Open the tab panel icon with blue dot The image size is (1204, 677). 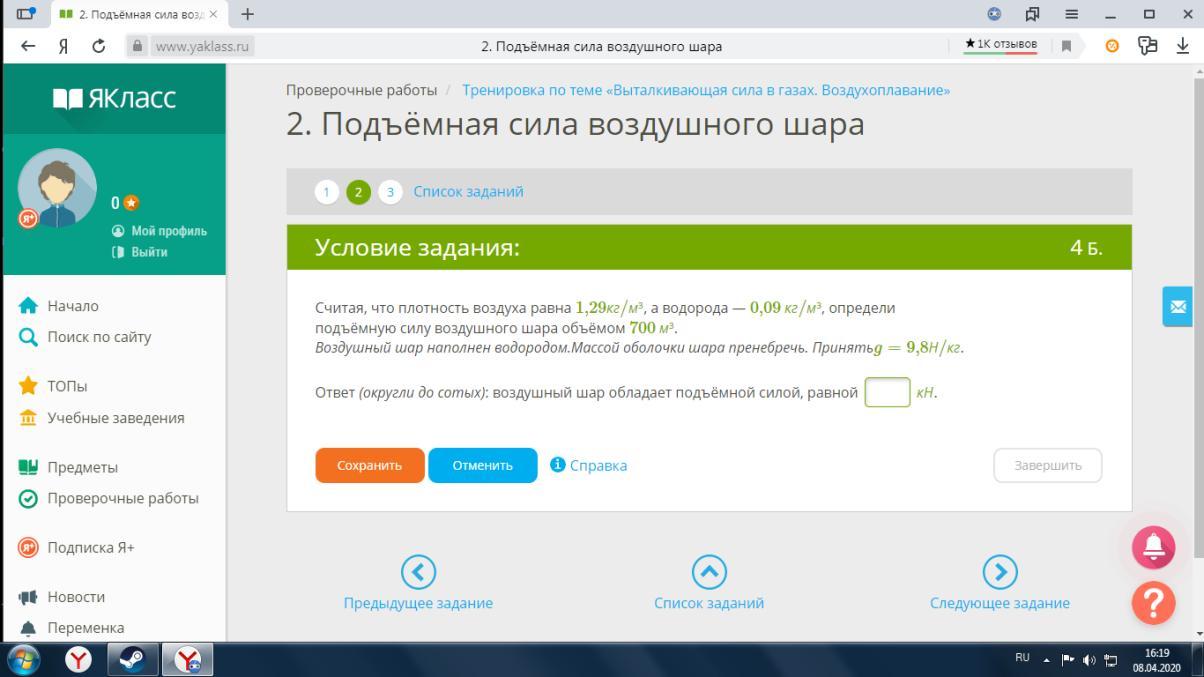(26, 14)
